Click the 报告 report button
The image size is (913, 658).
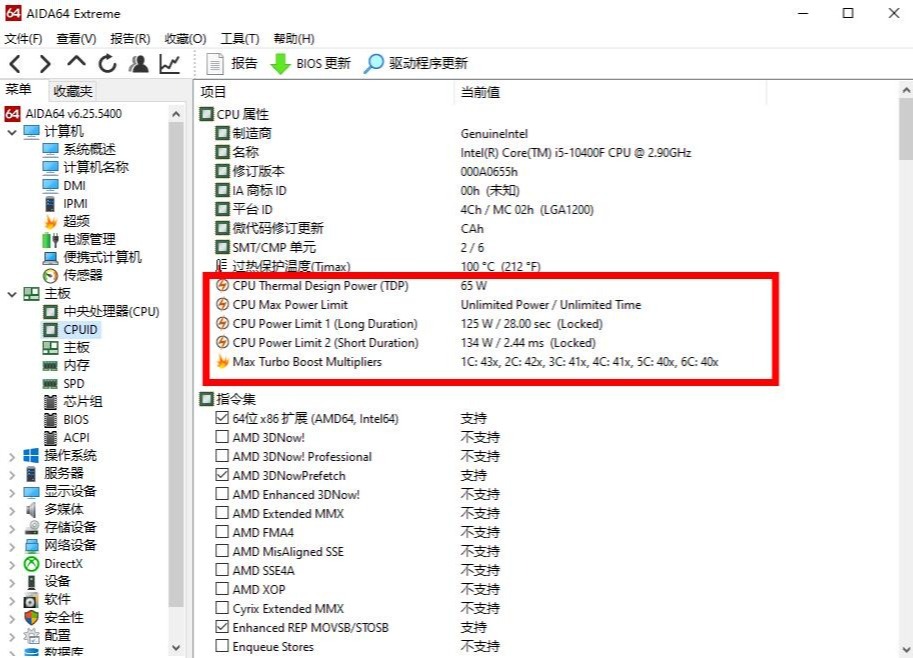click(x=232, y=63)
